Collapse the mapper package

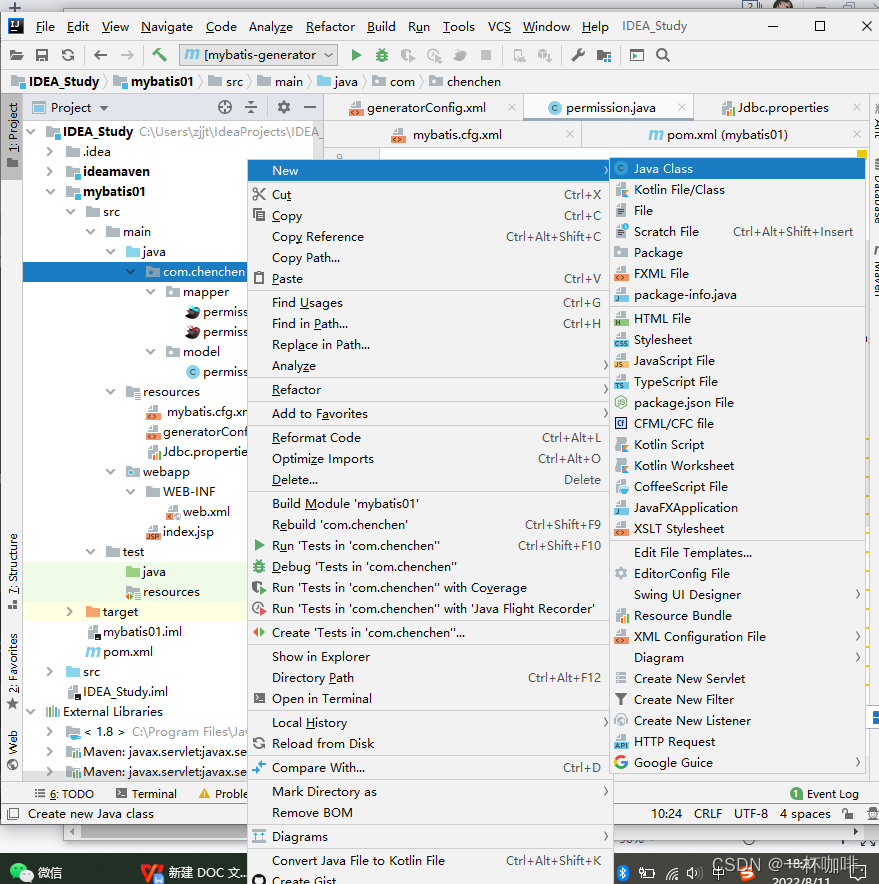151,292
